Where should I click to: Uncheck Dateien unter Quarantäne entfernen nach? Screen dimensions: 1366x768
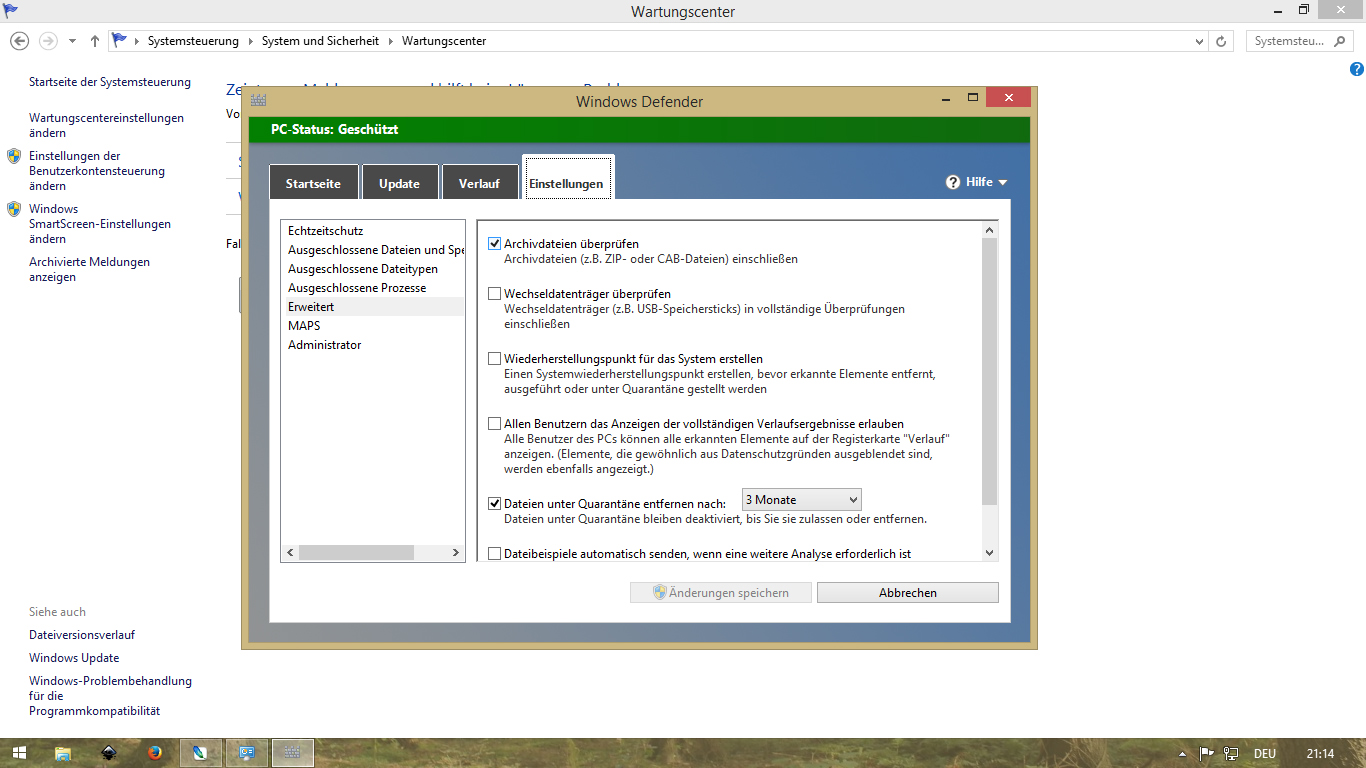494,503
